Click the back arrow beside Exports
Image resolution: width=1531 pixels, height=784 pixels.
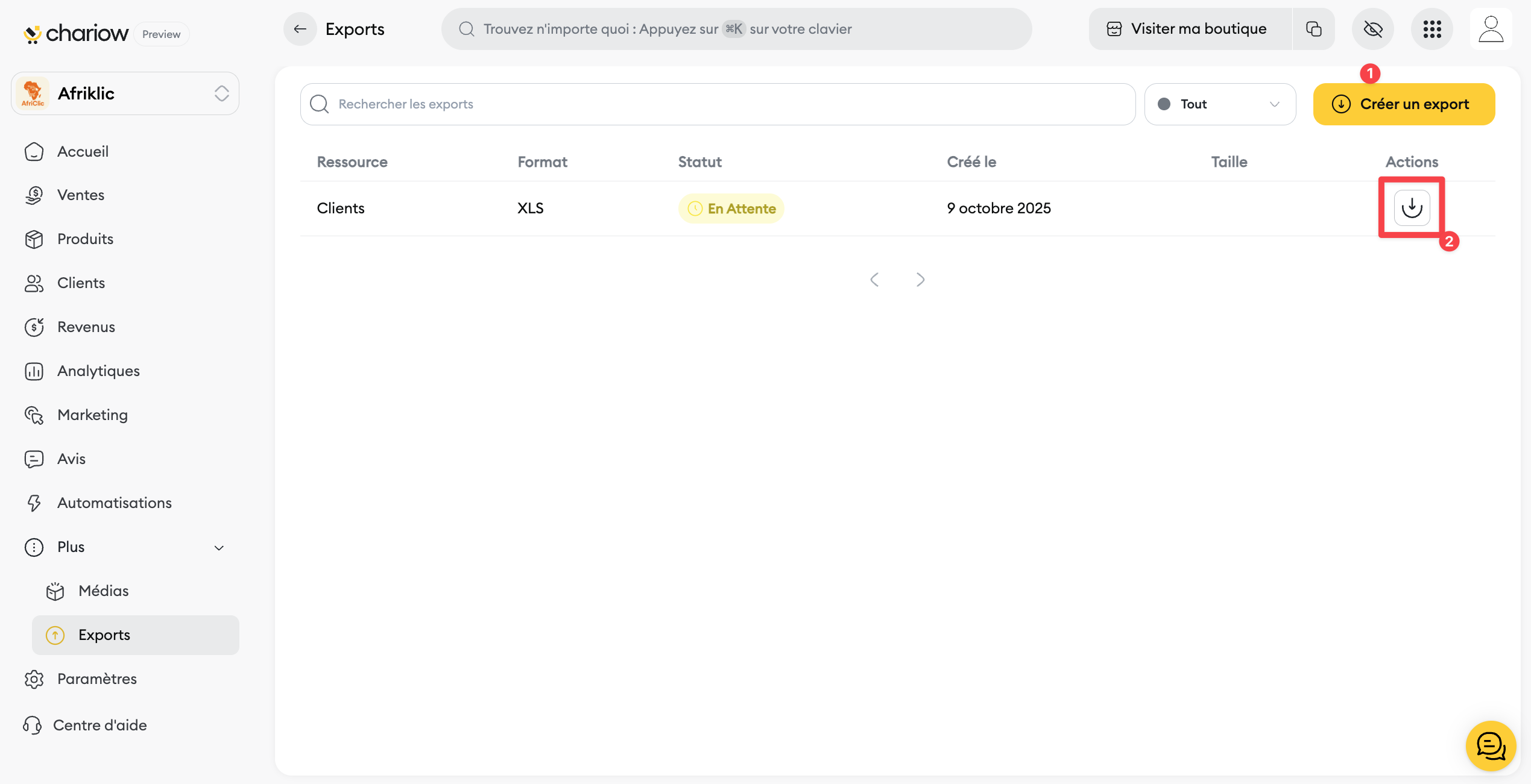[300, 29]
